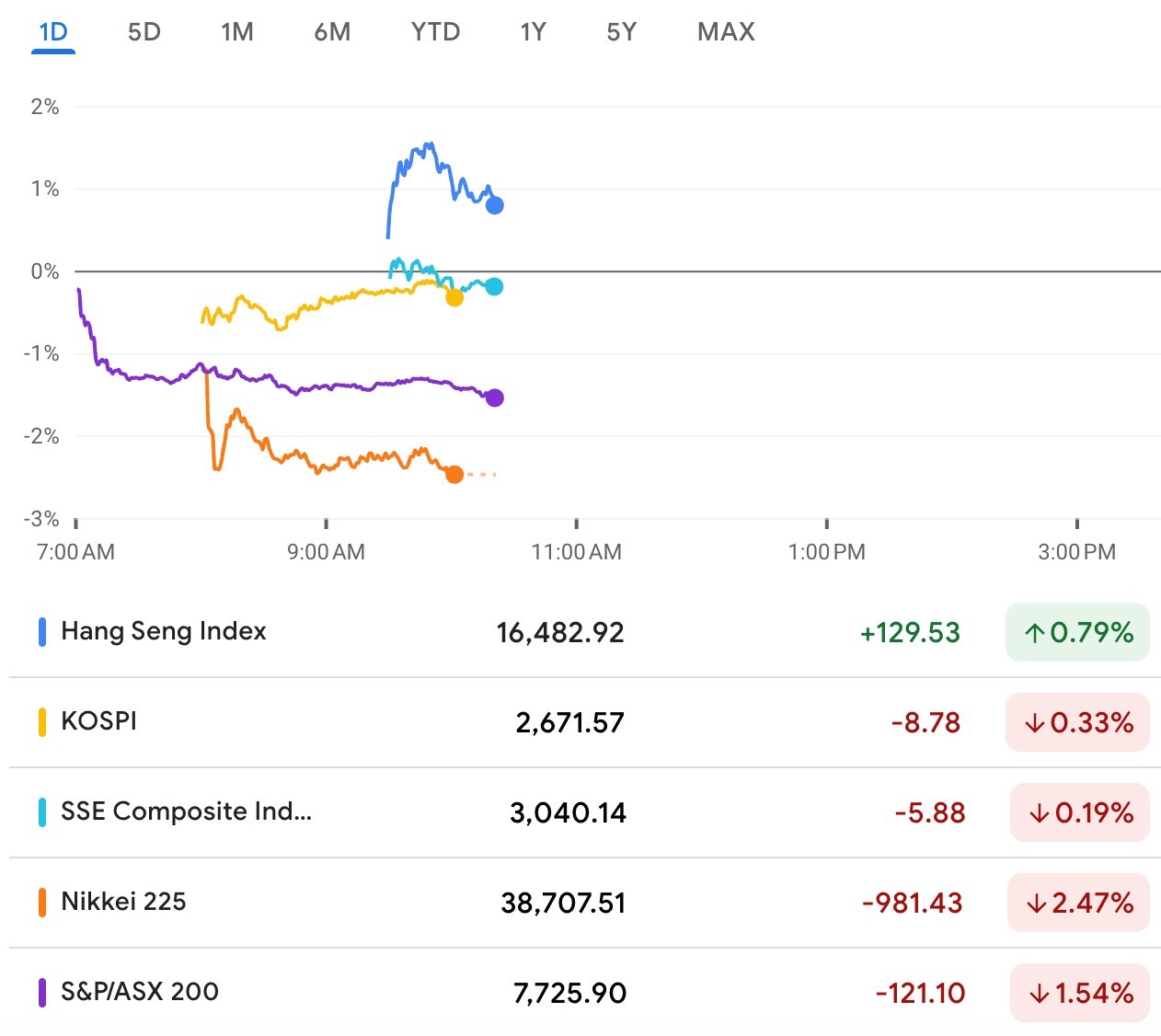Screen dimensions: 1161x1036
Task: Click the red 0.33% KOSPI badge
Action: [x=1077, y=722]
